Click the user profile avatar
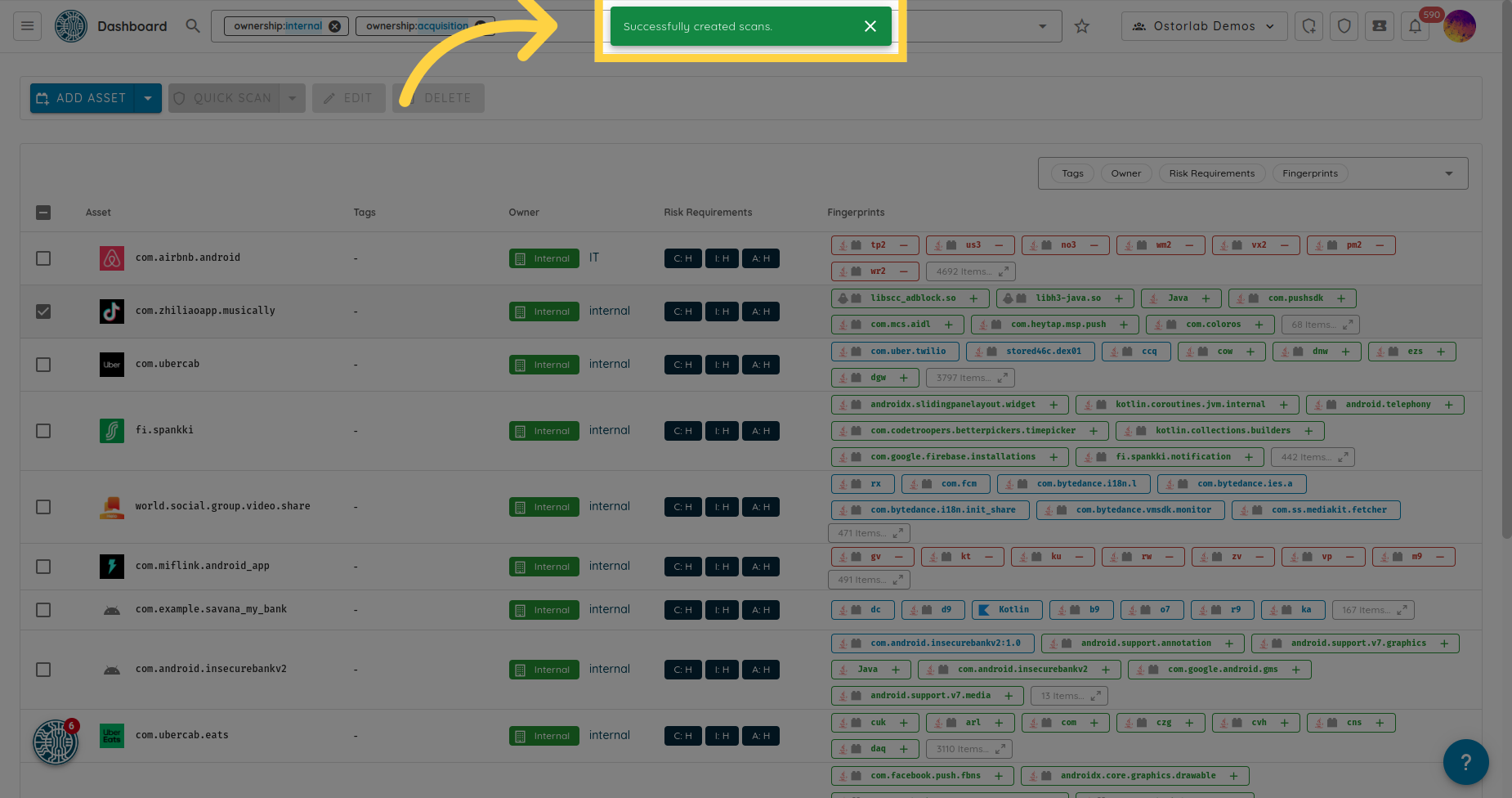This screenshot has width=1512, height=798. coord(1460,26)
